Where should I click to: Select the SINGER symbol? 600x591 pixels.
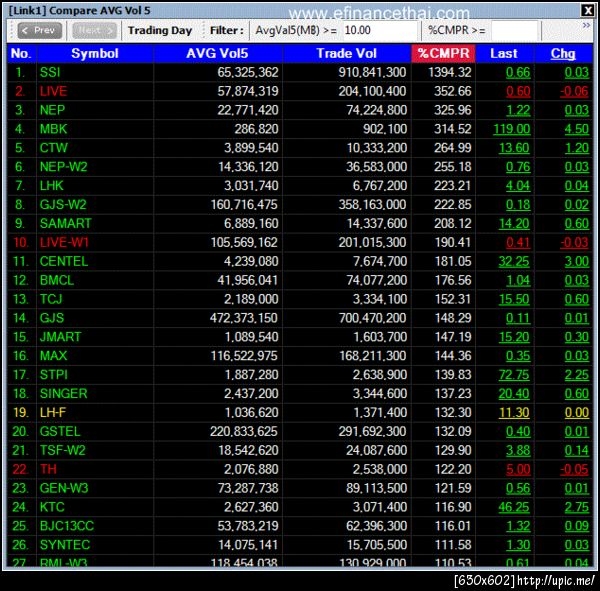click(64, 393)
